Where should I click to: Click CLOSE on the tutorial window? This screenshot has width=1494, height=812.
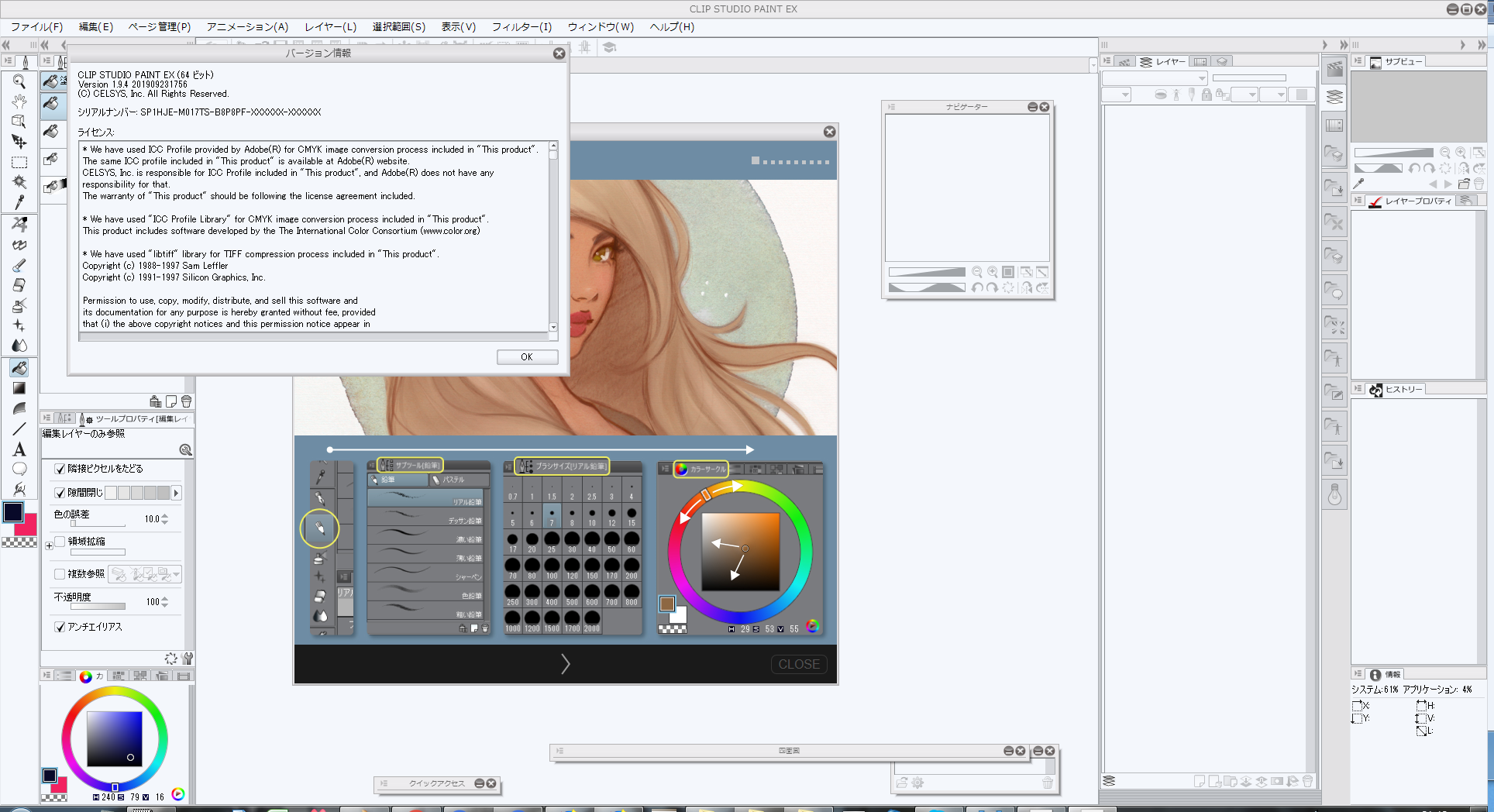tap(799, 664)
